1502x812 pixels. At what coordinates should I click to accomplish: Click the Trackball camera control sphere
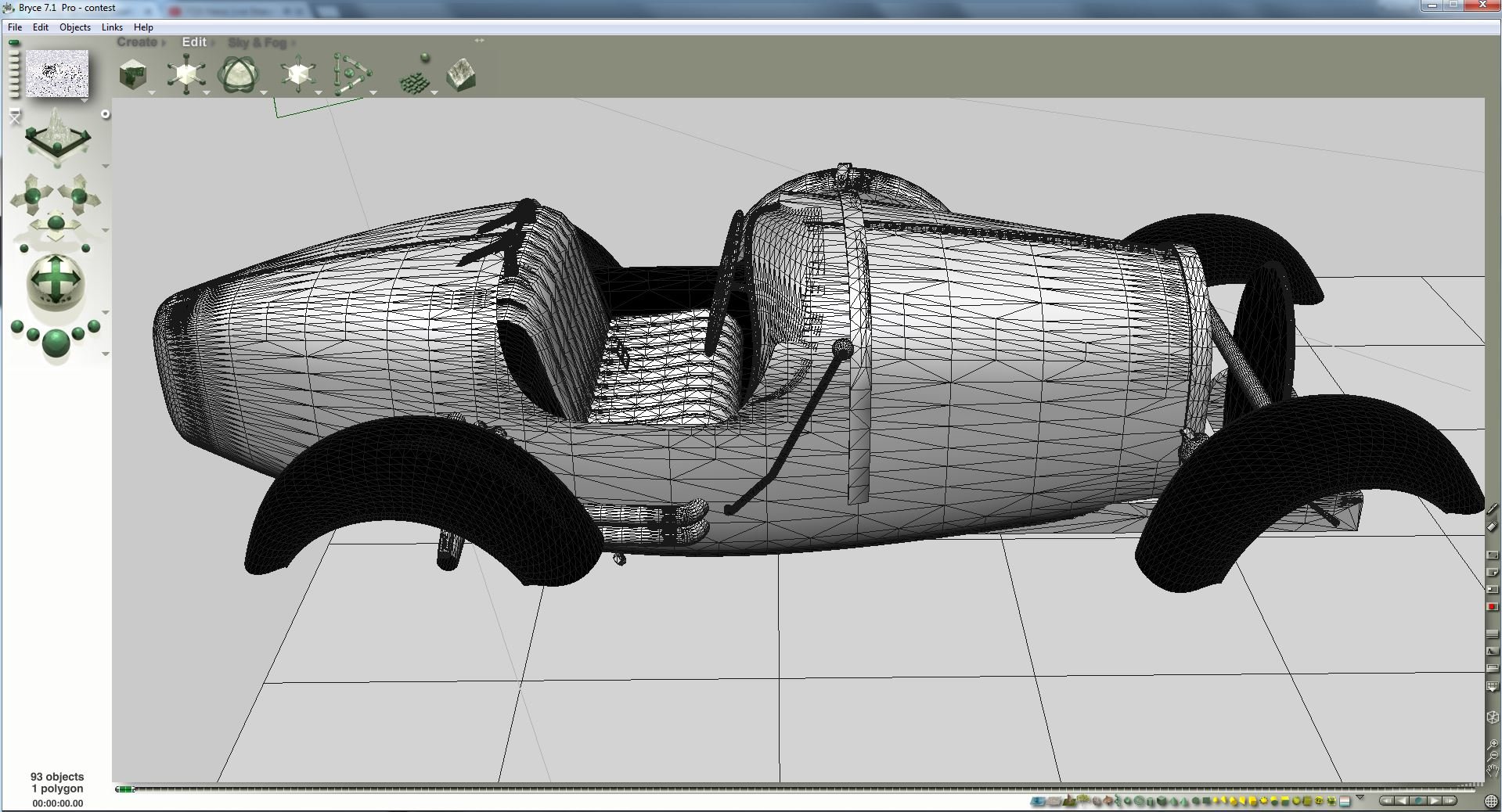point(56,282)
